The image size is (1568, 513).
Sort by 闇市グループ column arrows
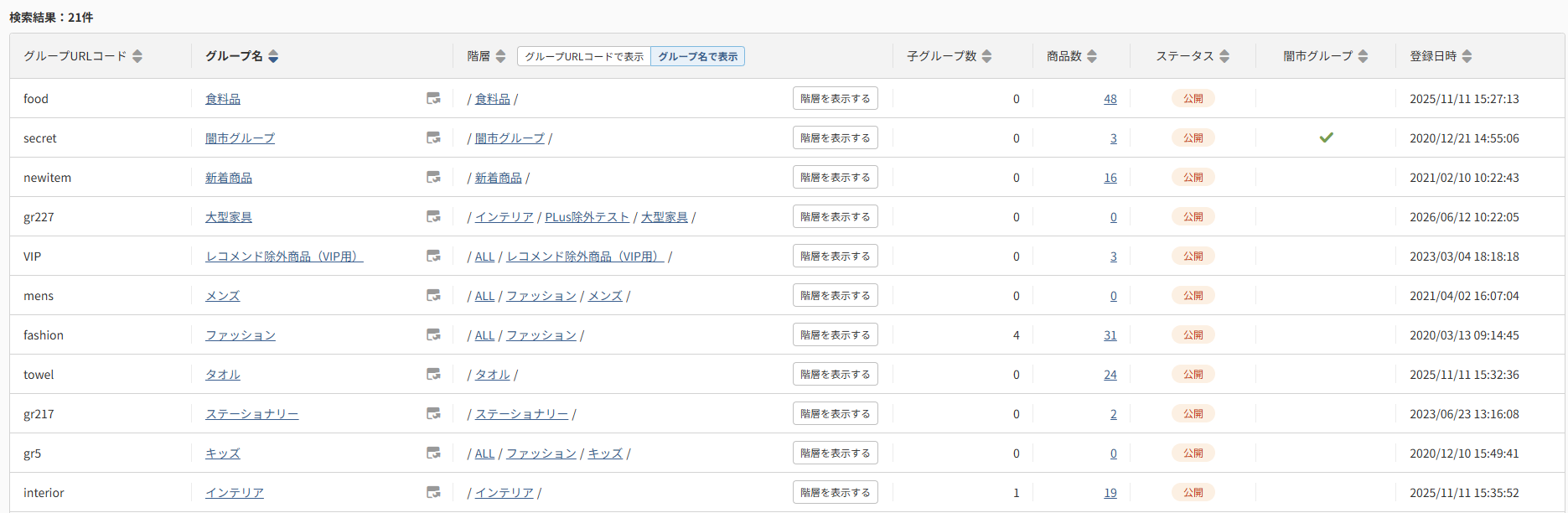pyautogui.click(x=1363, y=56)
